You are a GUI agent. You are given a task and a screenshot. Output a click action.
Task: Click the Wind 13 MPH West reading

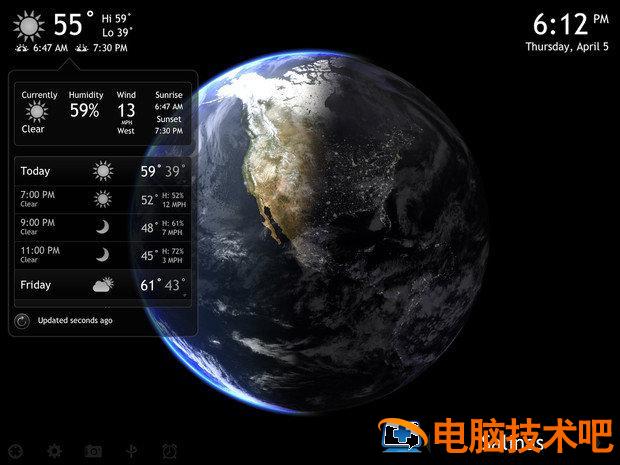pos(126,110)
